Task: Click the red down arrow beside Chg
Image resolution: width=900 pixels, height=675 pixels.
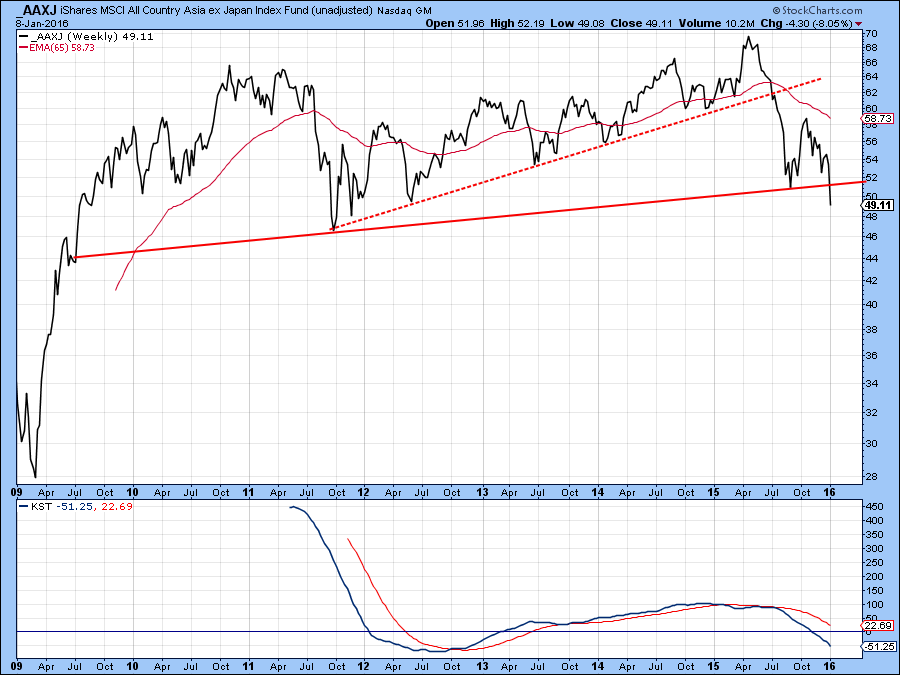Action: tap(858, 24)
